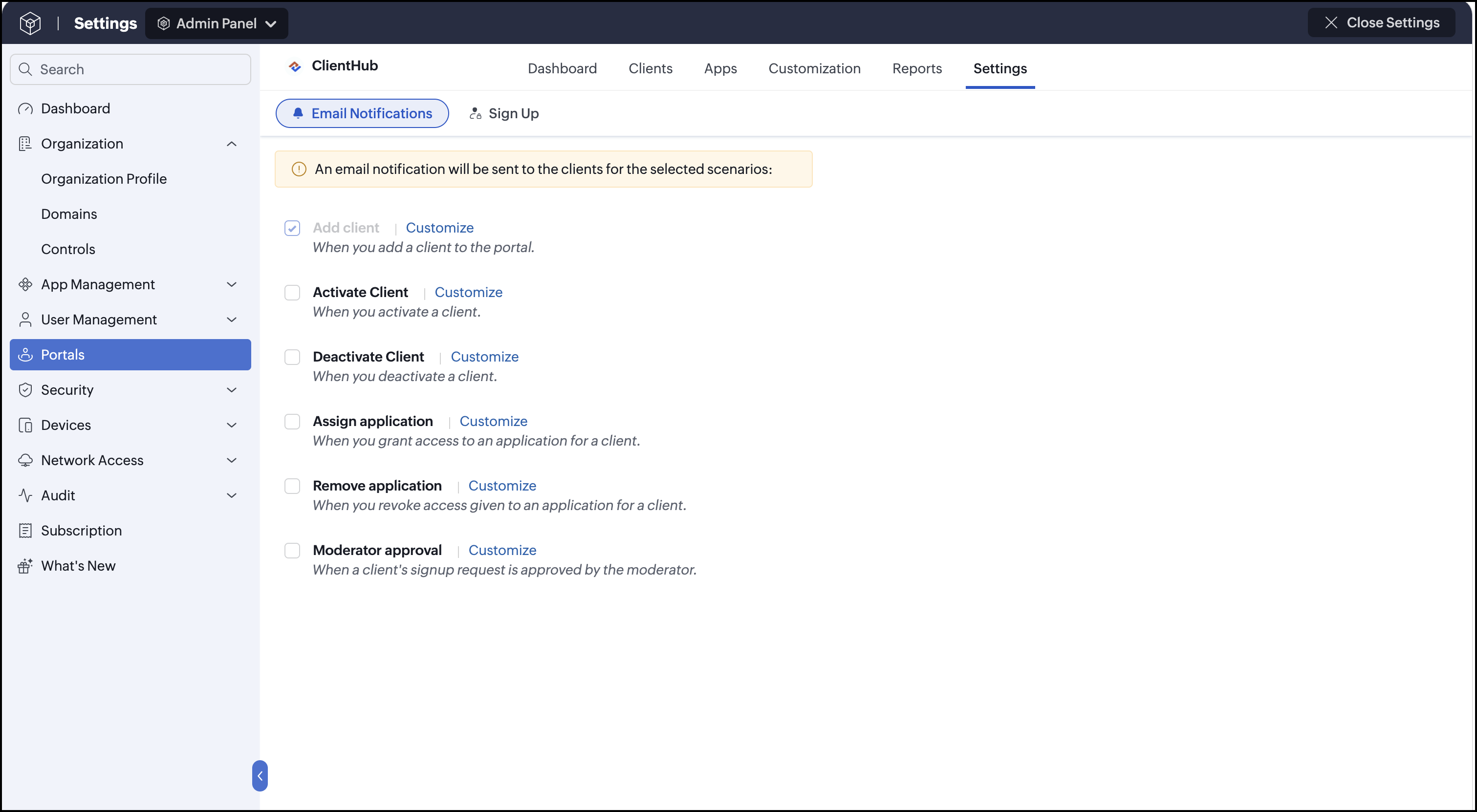The width and height of the screenshot is (1477, 812).
Task: Click the Sign Up user-lock icon
Action: coord(476,113)
